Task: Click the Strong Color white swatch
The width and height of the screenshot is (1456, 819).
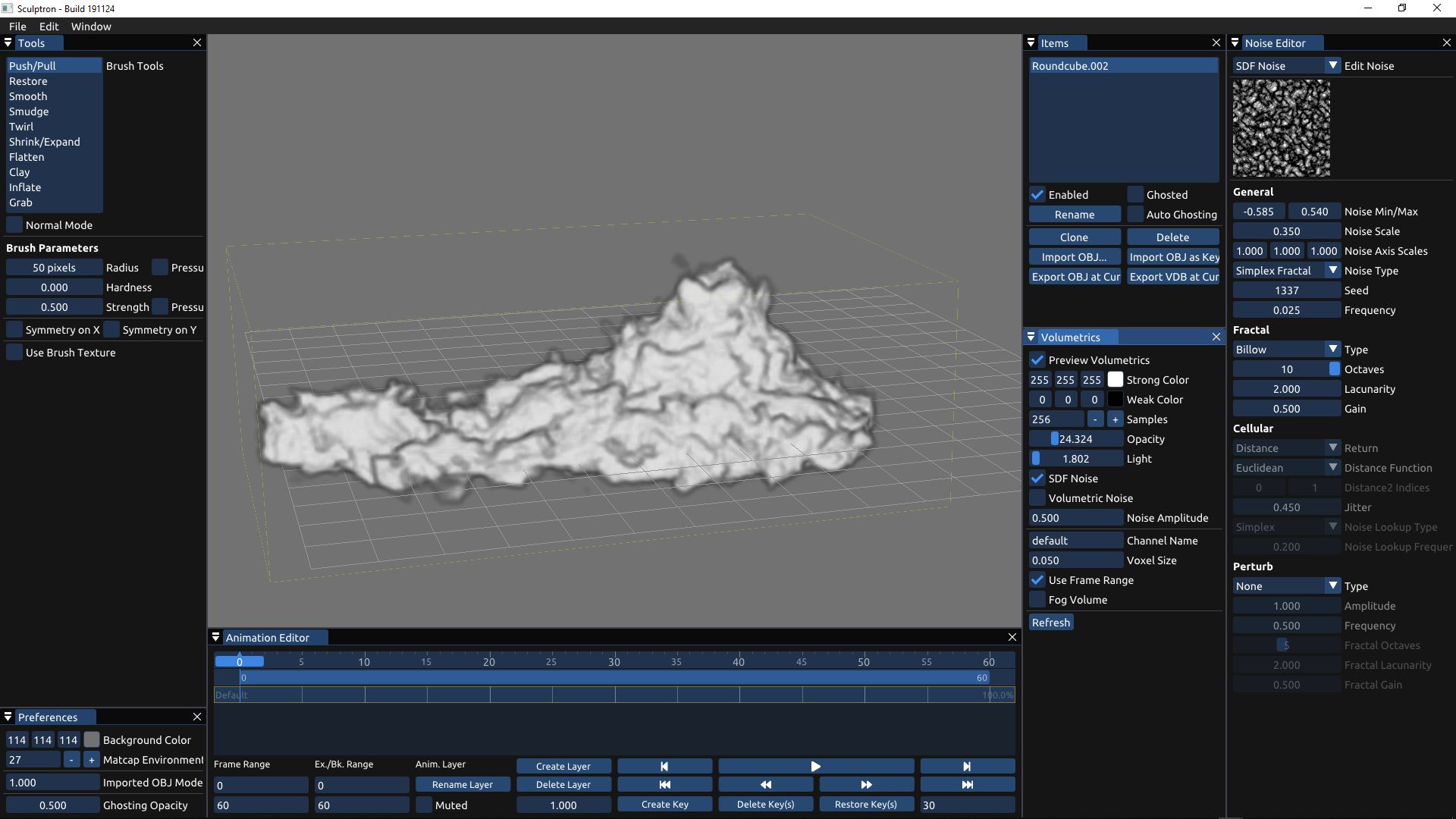Action: 1115,380
